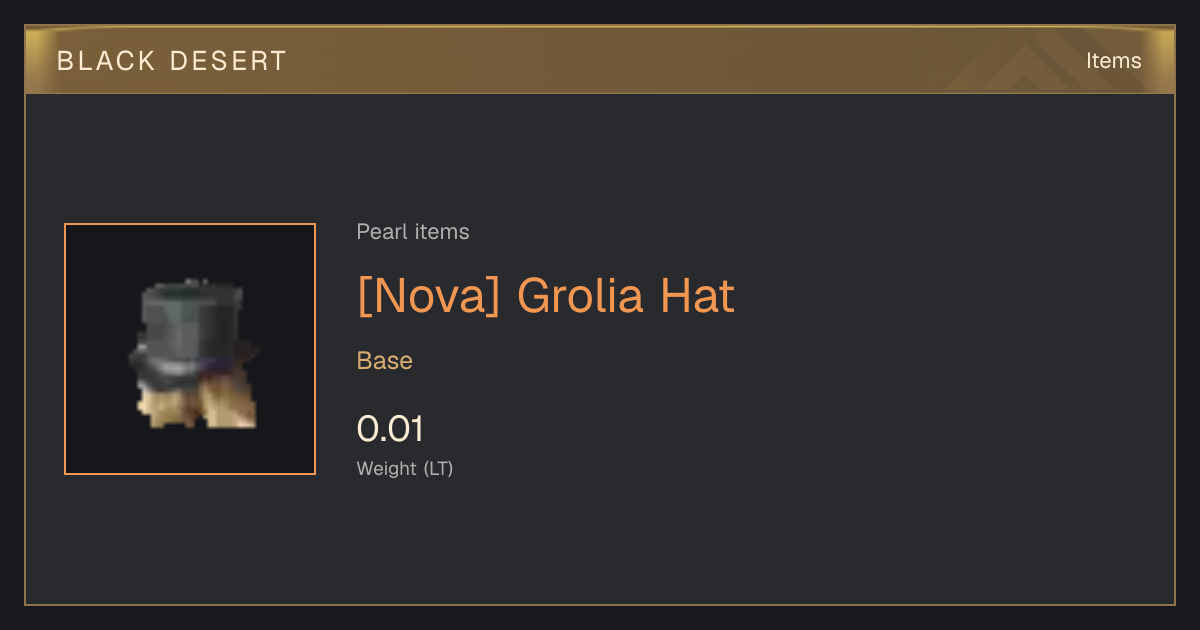Click the blonde hair below the hat icon
Image resolution: width=1200 pixels, height=630 pixels.
tap(195, 405)
